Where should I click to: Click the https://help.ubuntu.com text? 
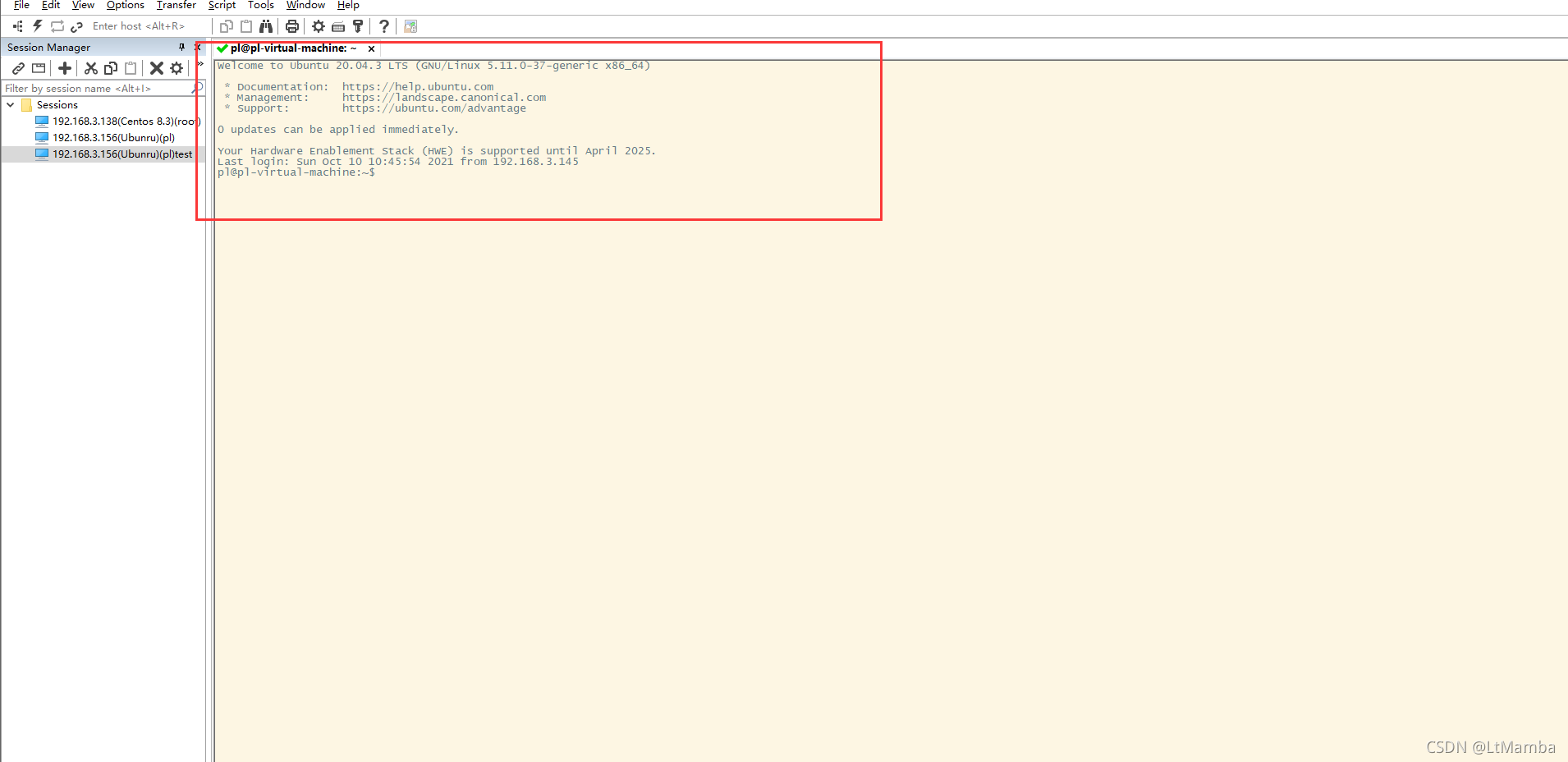tap(418, 87)
